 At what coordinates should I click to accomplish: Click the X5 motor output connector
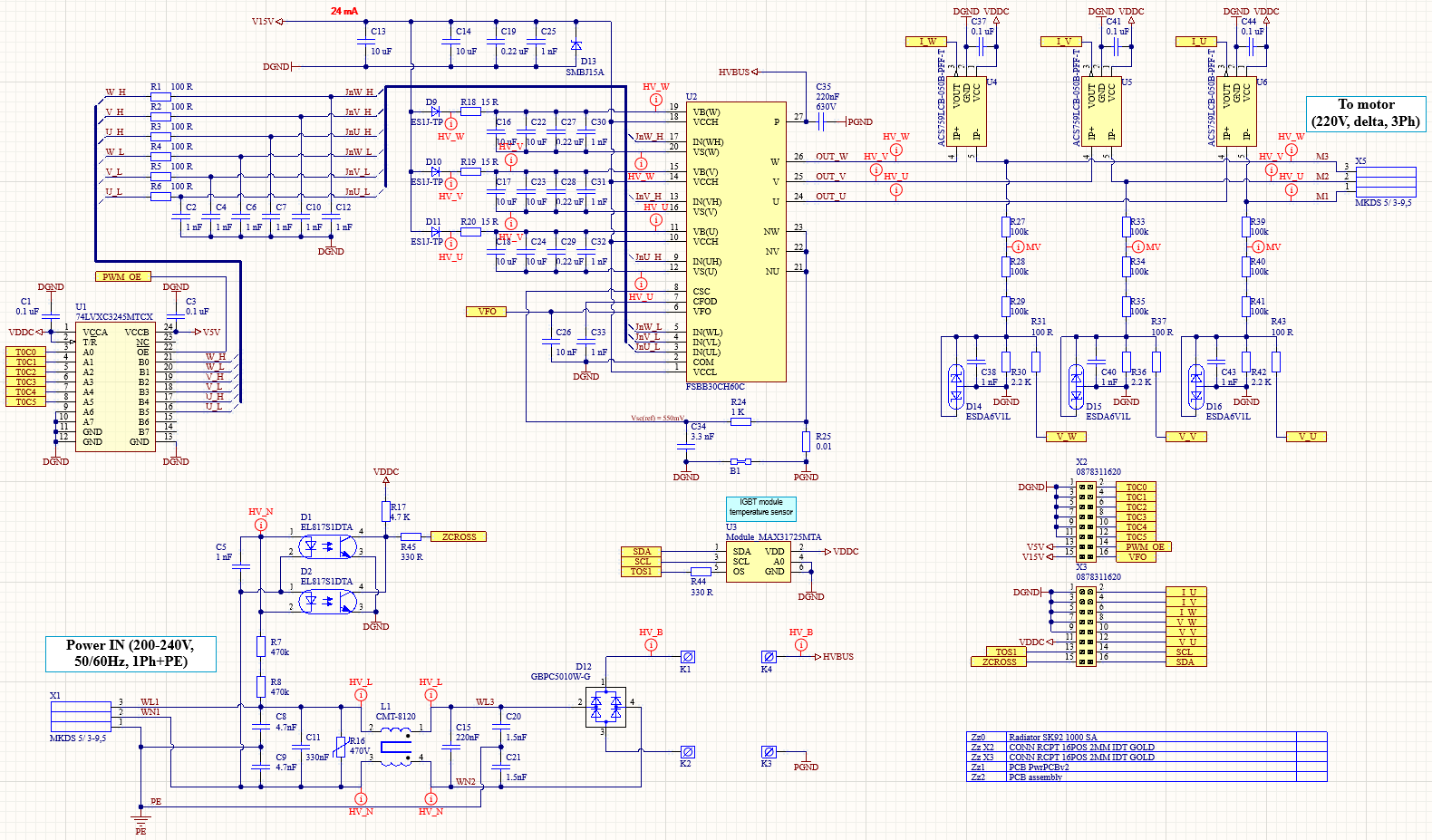pyautogui.click(x=1386, y=181)
